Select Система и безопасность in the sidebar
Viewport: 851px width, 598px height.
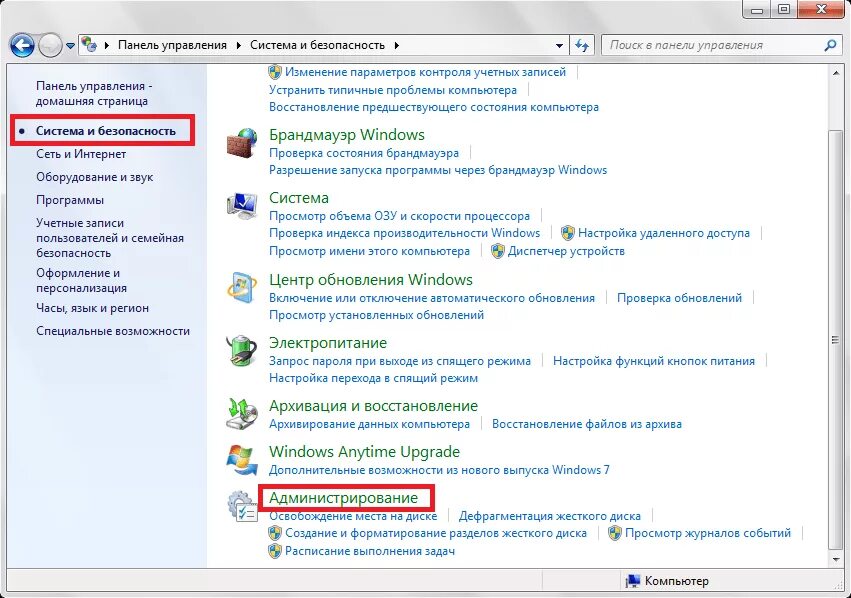[x=106, y=131]
